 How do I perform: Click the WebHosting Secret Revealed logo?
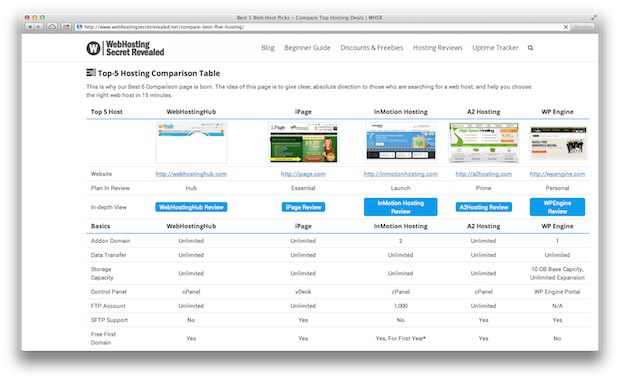coord(125,48)
